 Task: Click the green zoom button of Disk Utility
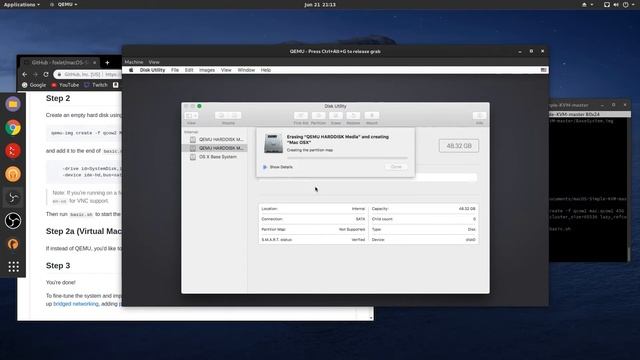pyautogui.click(x=199, y=106)
